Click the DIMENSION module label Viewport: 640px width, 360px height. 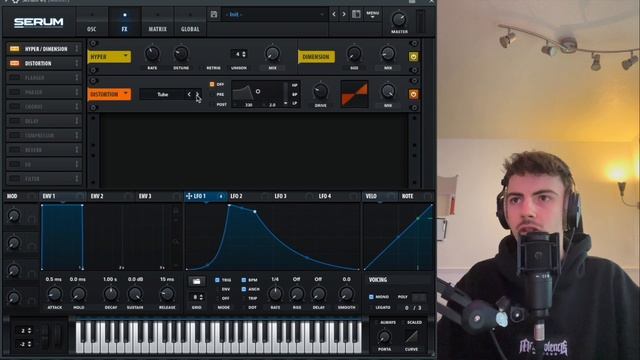click(x=316, y=57)
